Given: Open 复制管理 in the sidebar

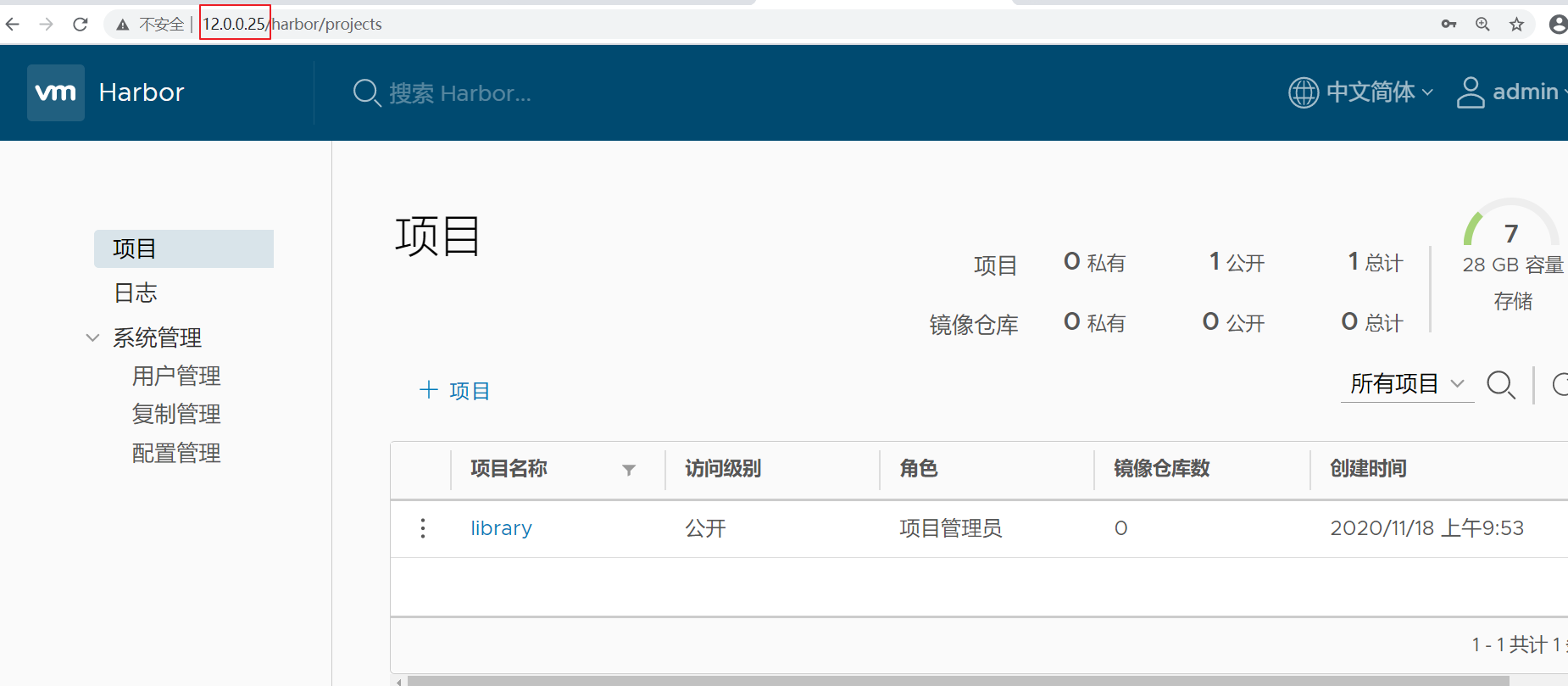Looking at the screenshot, I should 176,414.
